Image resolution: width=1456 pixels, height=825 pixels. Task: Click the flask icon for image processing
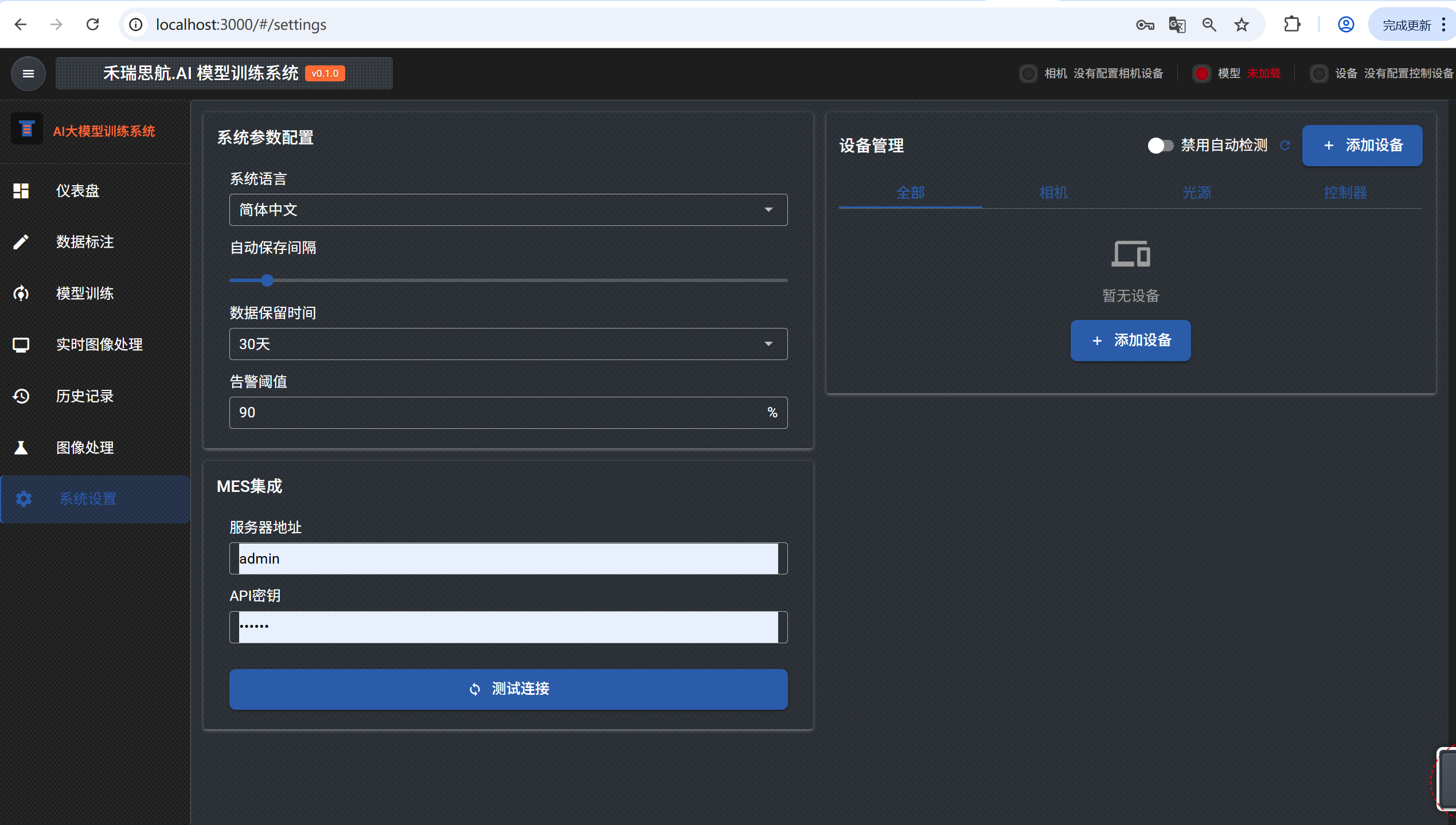[21, 448]
